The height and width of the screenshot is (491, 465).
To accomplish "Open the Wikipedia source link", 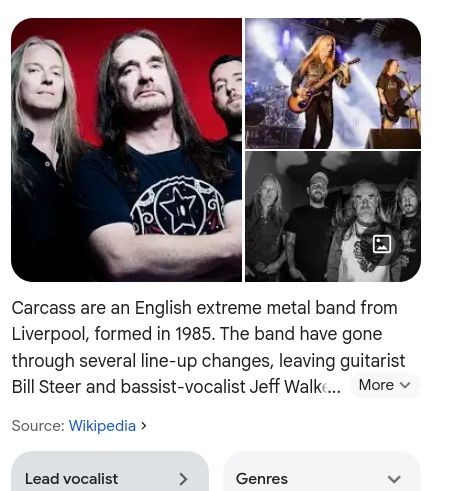I will 102,426.
